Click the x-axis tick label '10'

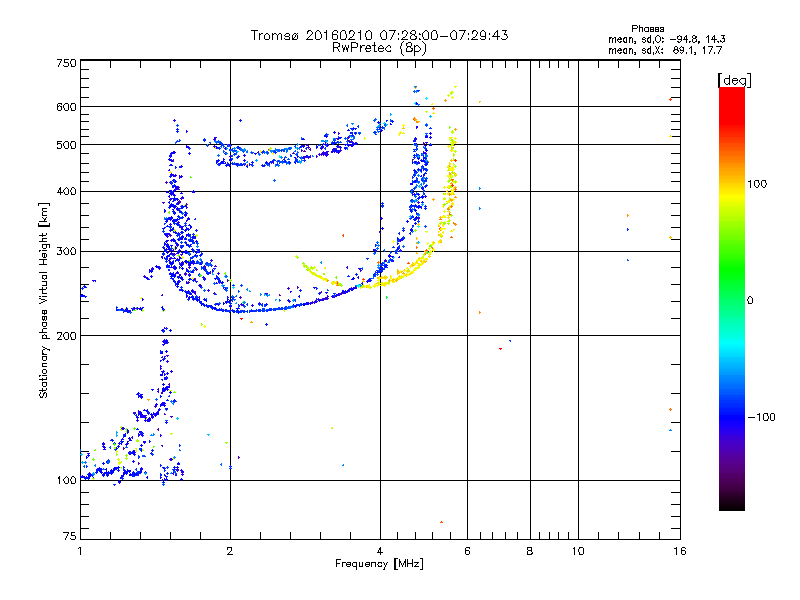point(578,551)
